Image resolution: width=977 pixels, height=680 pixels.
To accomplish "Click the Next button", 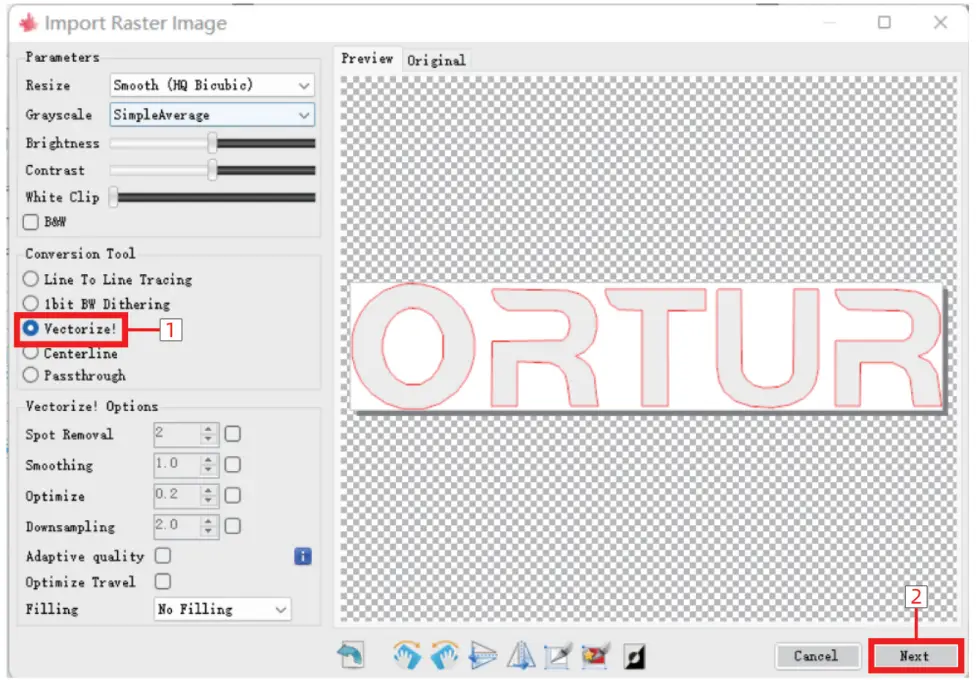I will [x=913, y=656].
